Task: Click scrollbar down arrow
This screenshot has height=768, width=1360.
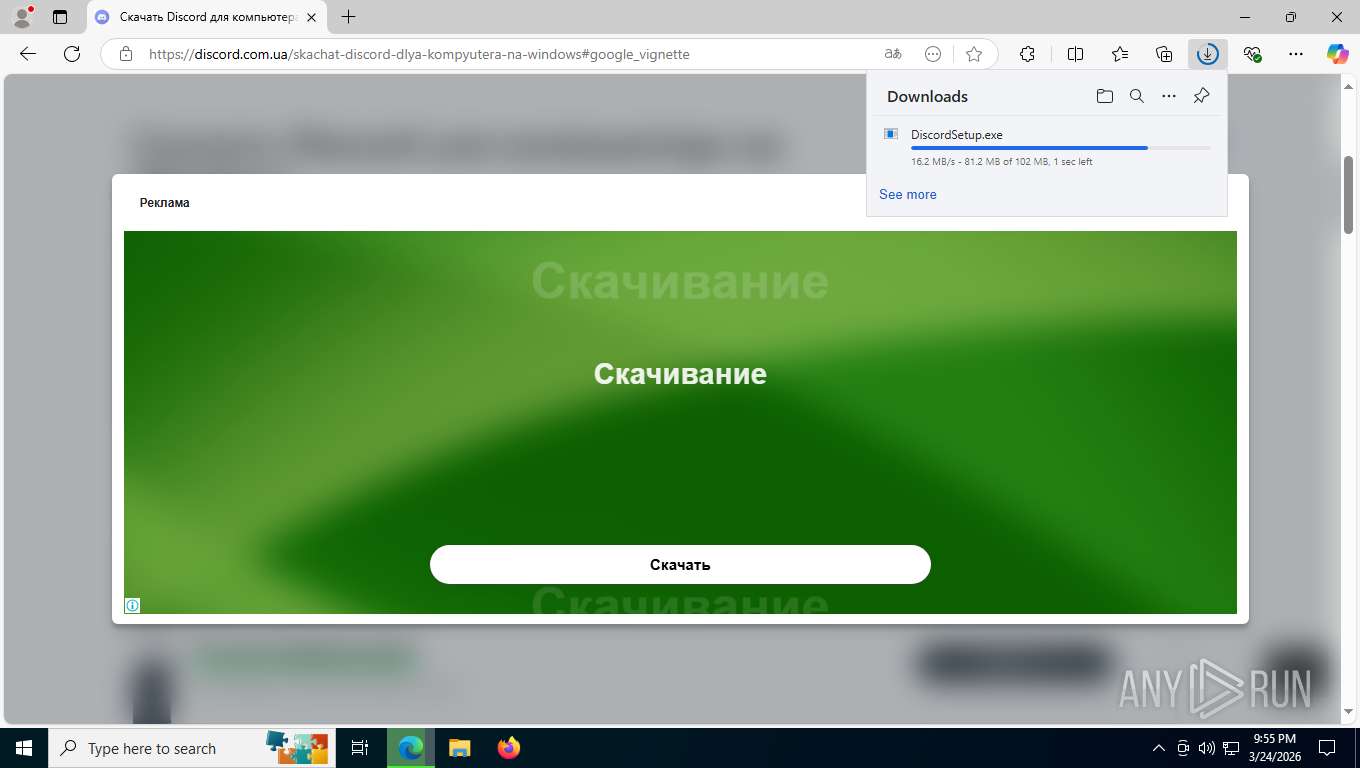Action: tap(1348, 712)
